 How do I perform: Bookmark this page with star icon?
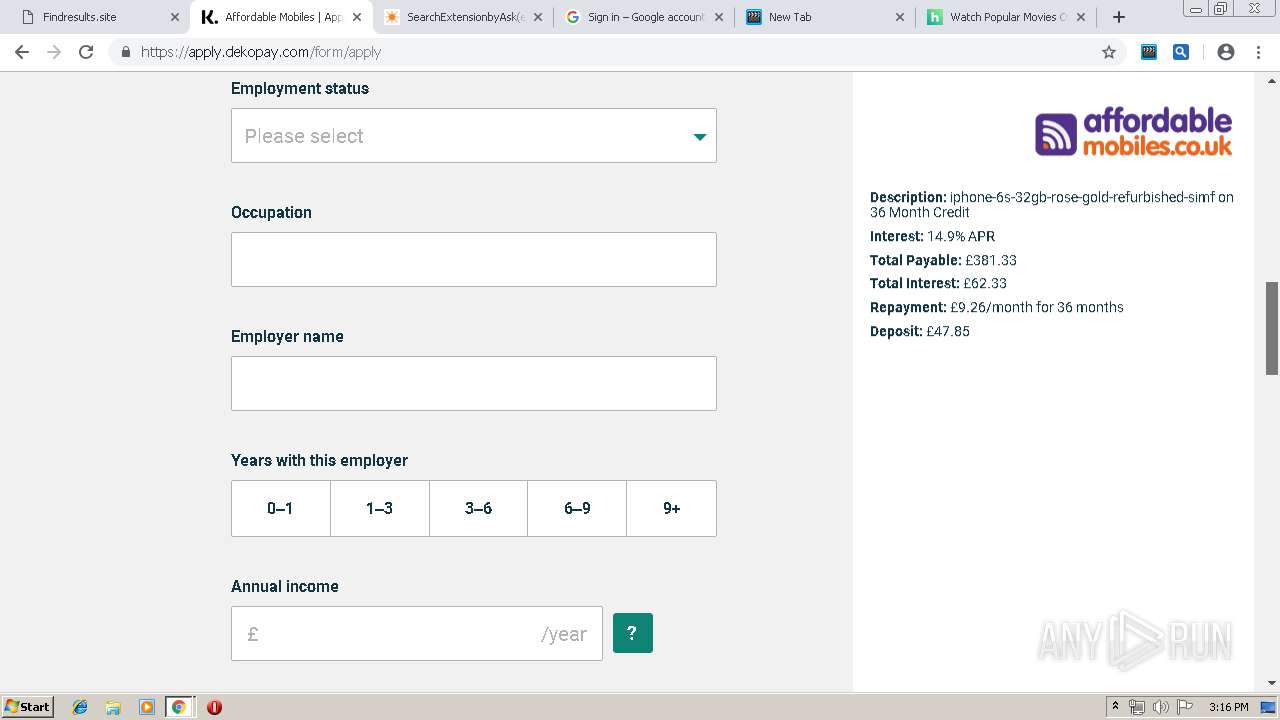1109,52
